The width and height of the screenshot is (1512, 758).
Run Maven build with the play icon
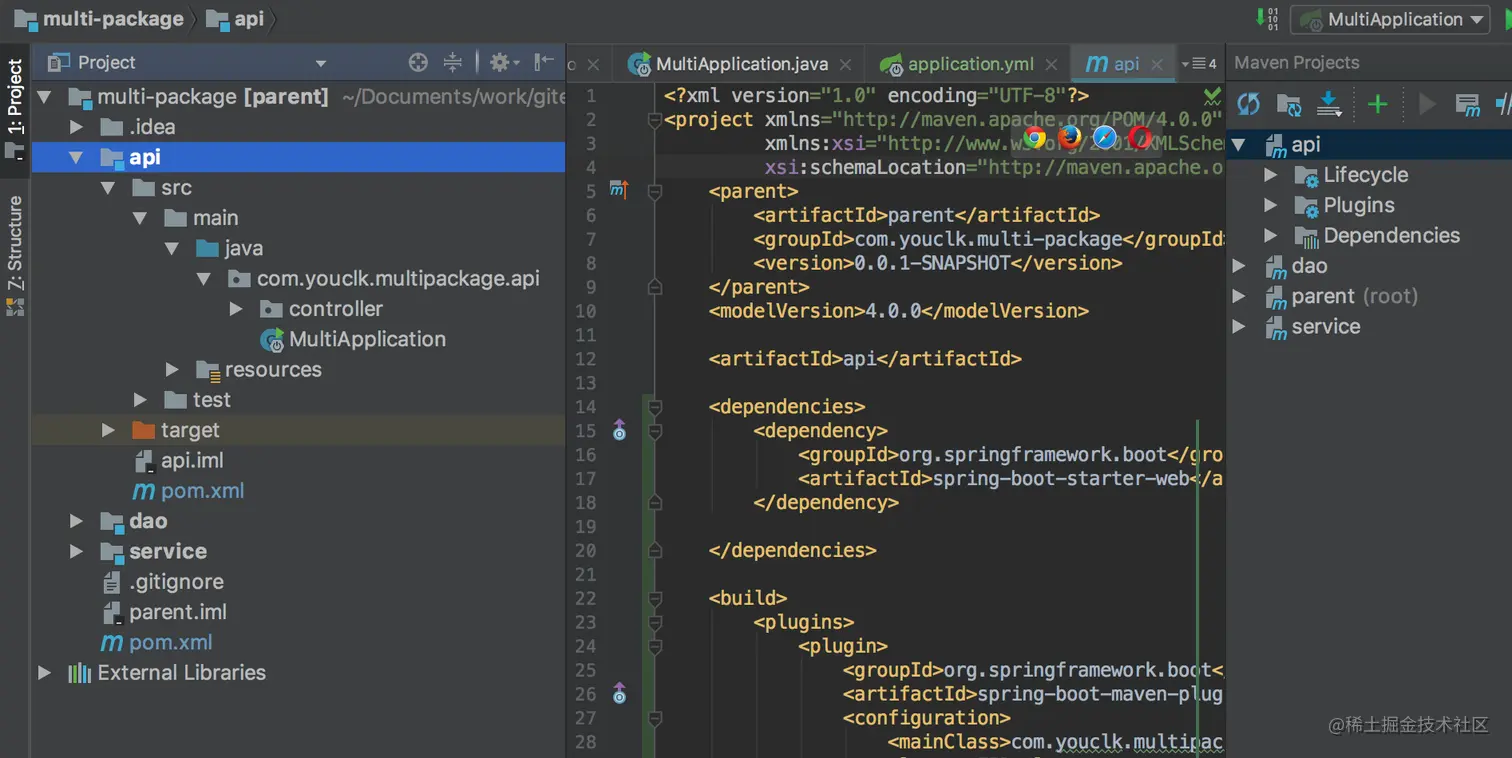click(x=1427, y=103)
